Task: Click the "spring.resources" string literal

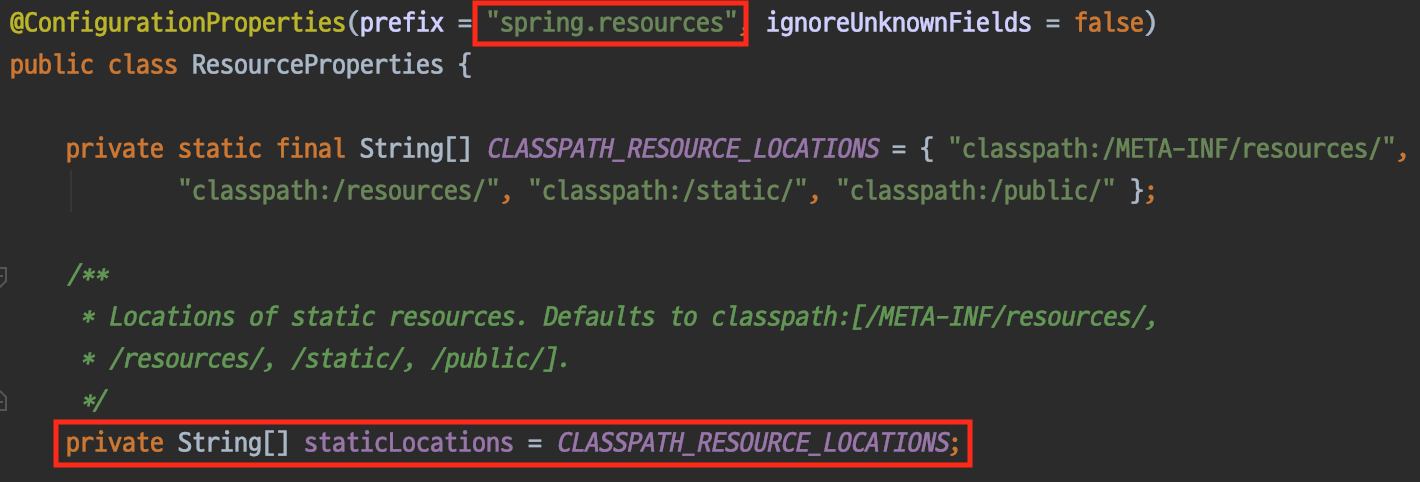Action: click(x=610, y=22)
